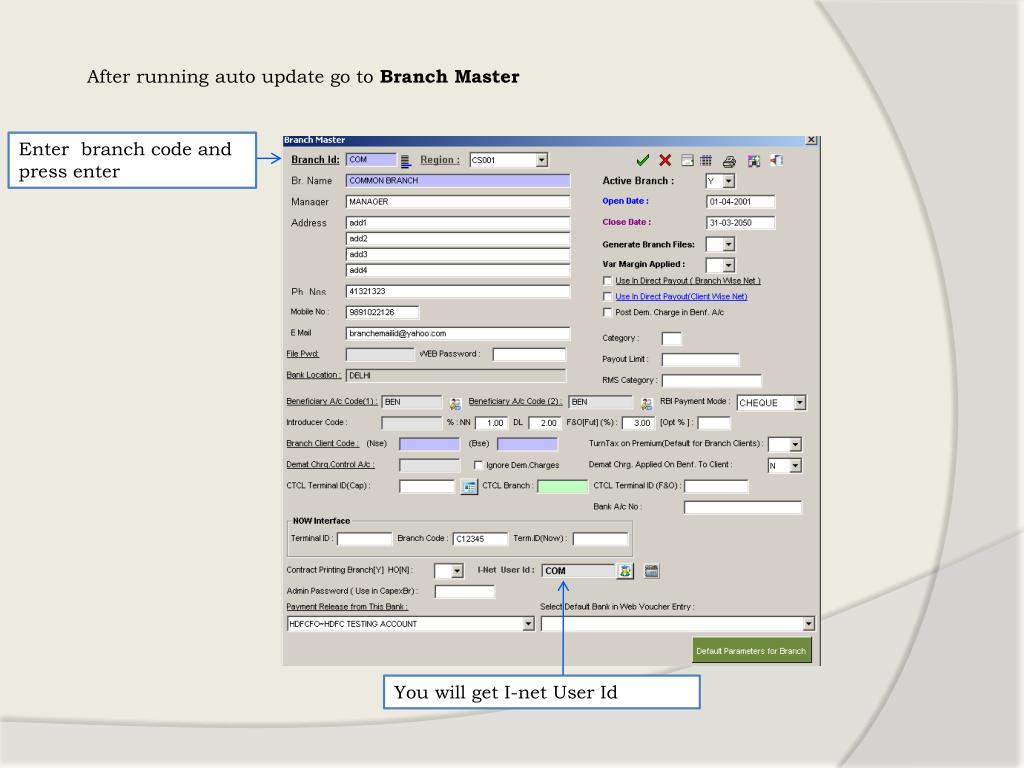Click the card icon right of I-Net User Id

(651, 571)
